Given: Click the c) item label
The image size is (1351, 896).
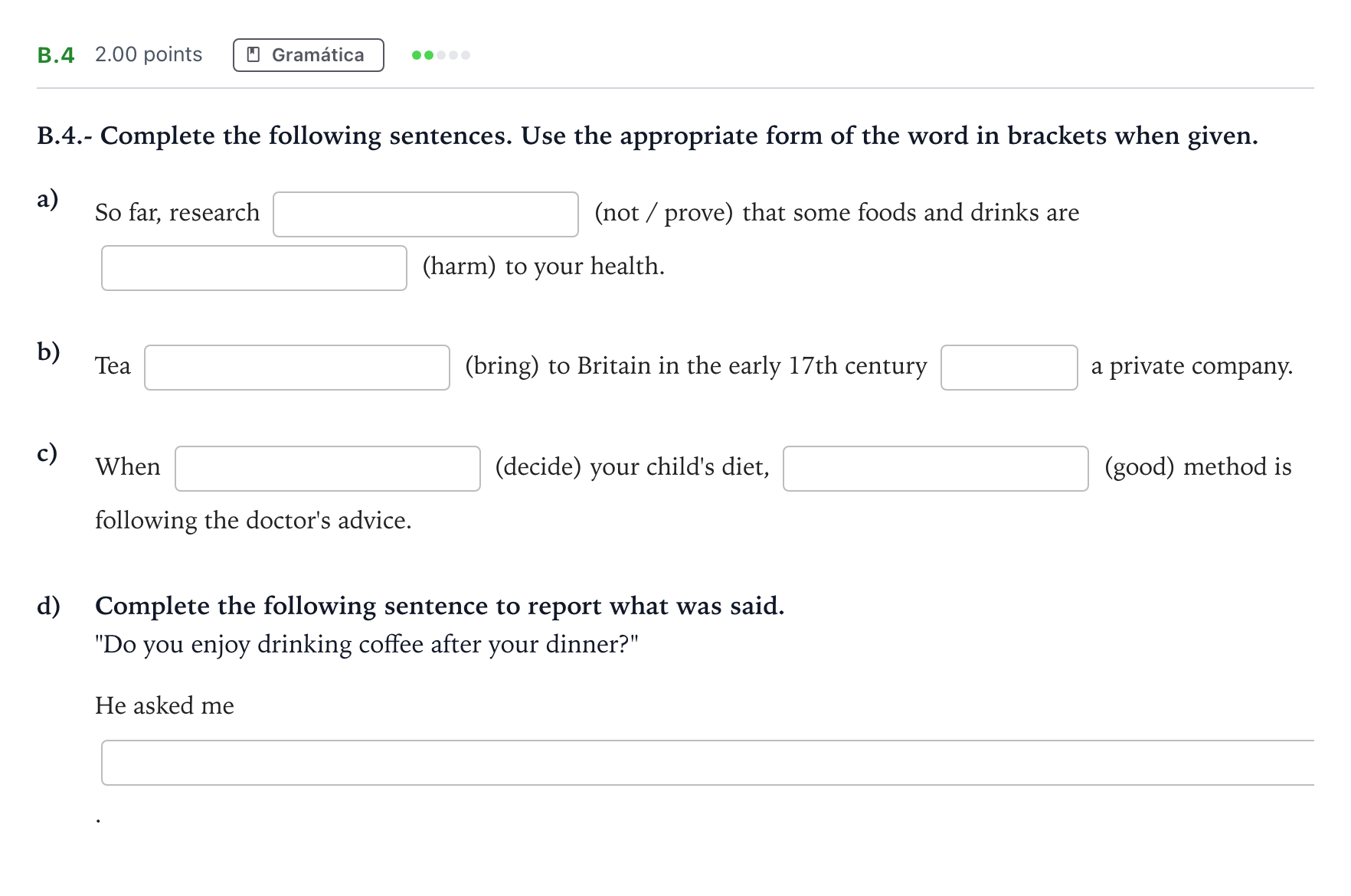Looking at the screenshot, I should [x=47, y=453].
